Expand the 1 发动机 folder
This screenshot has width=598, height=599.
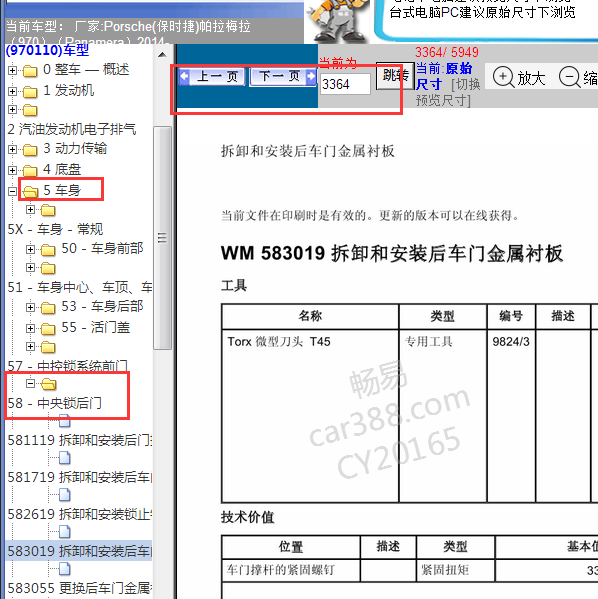click(x=12, y=91)
